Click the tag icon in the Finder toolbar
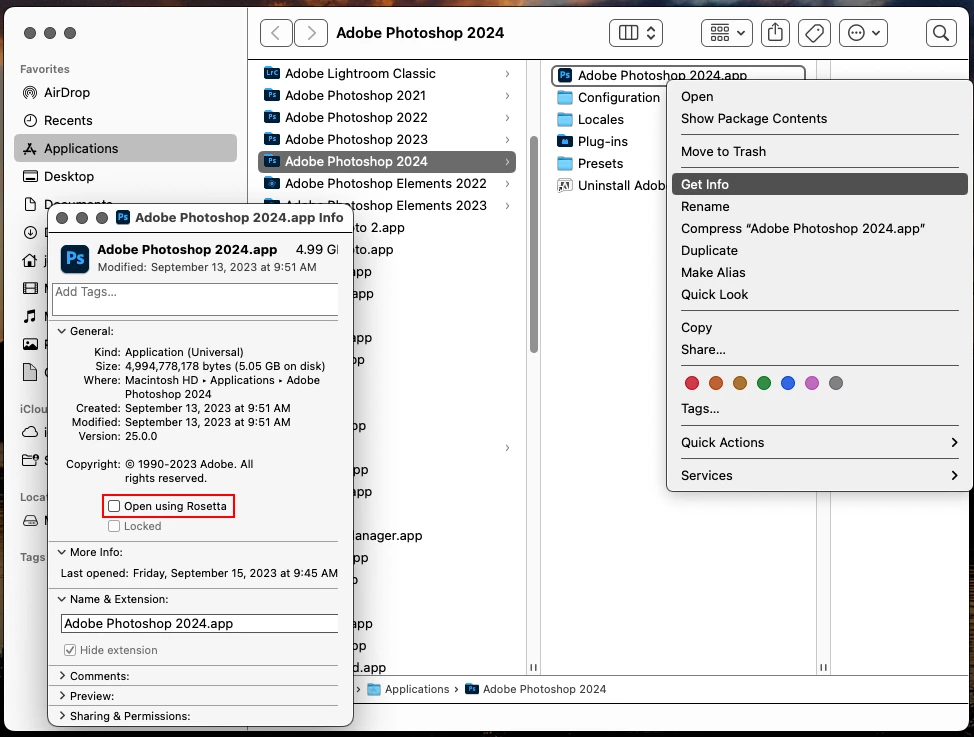Image resolution: width=974 pixels, height=737 pixels. 814,33
